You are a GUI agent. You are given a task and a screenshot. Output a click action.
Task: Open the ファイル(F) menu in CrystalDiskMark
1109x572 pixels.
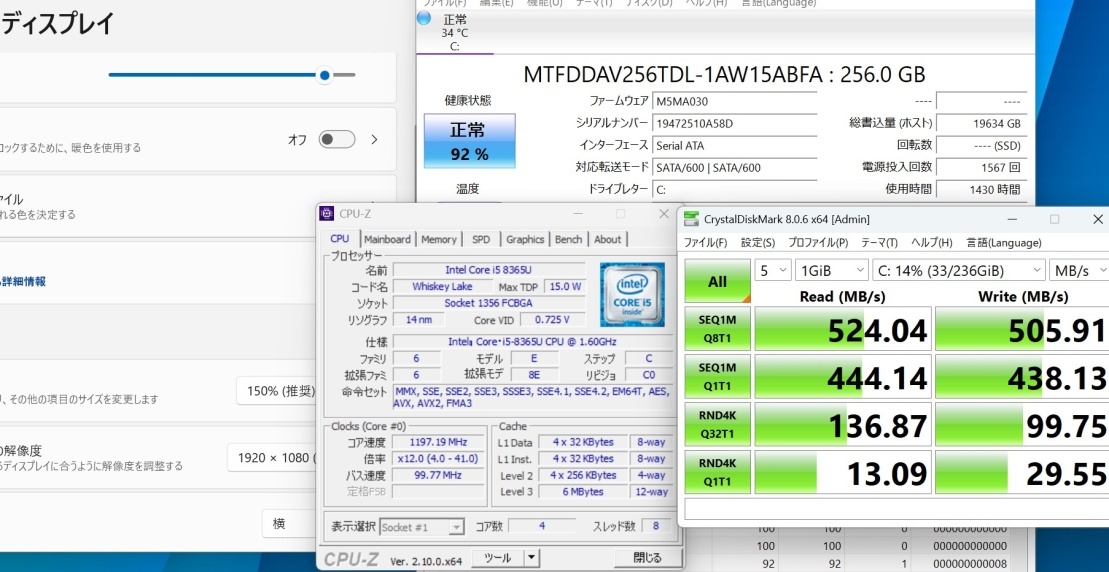(705, 243)
